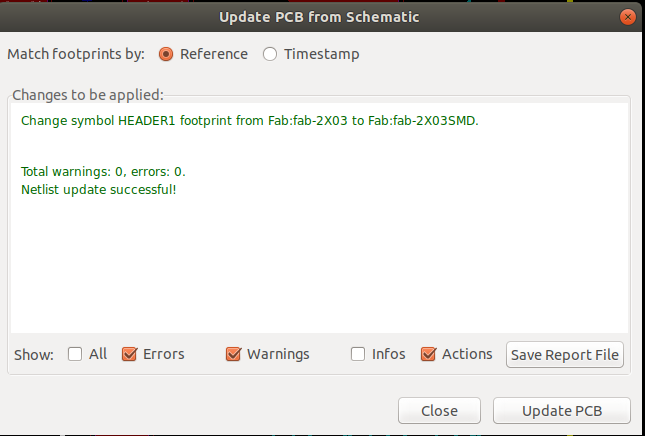The image size is (645, 436).
Task: Select the Timestamp radio button
Action: 270,54
